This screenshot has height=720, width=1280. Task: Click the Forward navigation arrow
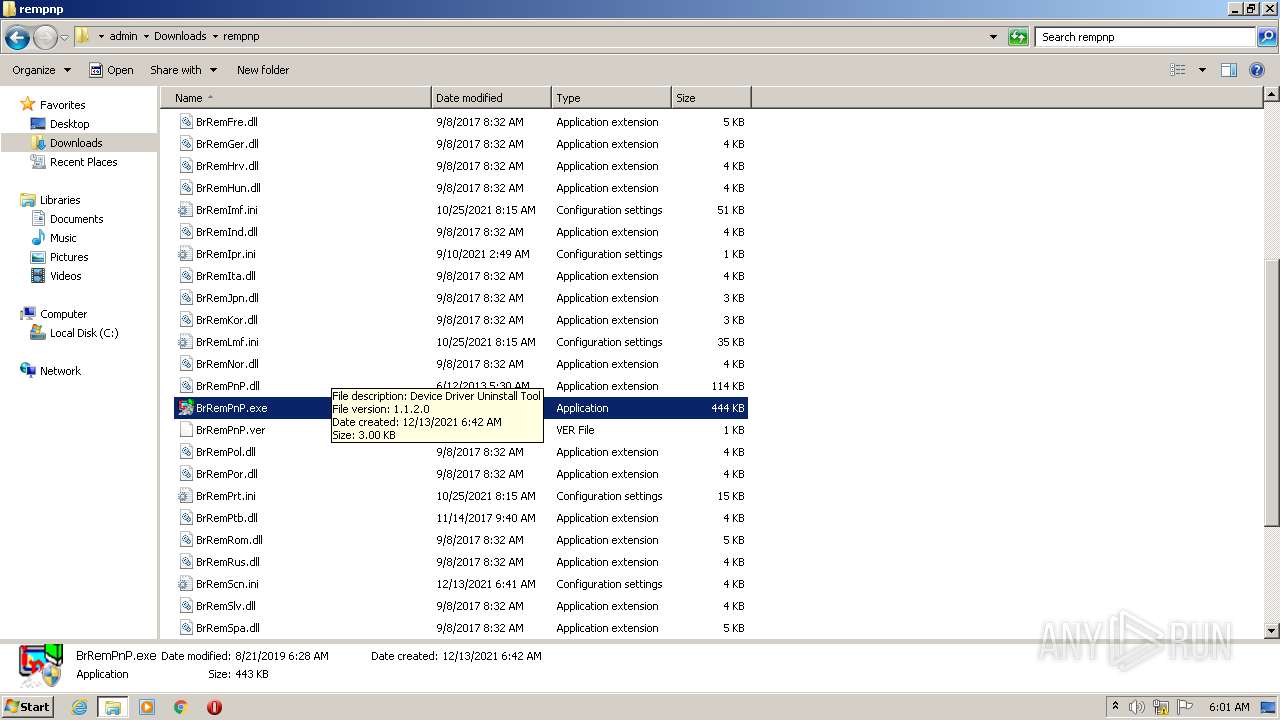[x=45, y=38]
